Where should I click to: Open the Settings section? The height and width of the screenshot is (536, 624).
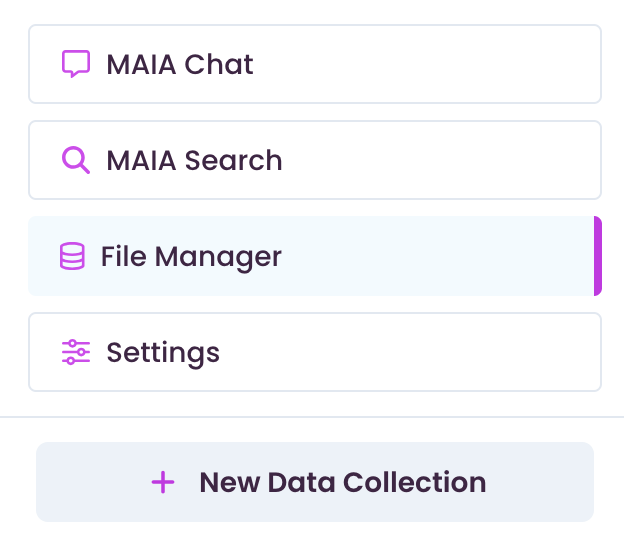[315, 352]
